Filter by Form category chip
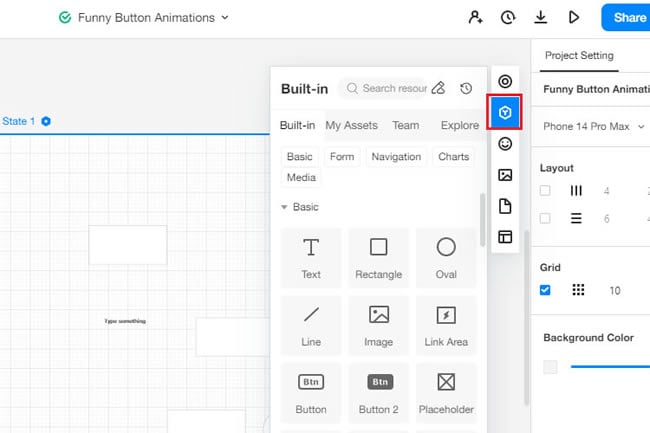Screen dimensions: 650x433 pos(342,157)
